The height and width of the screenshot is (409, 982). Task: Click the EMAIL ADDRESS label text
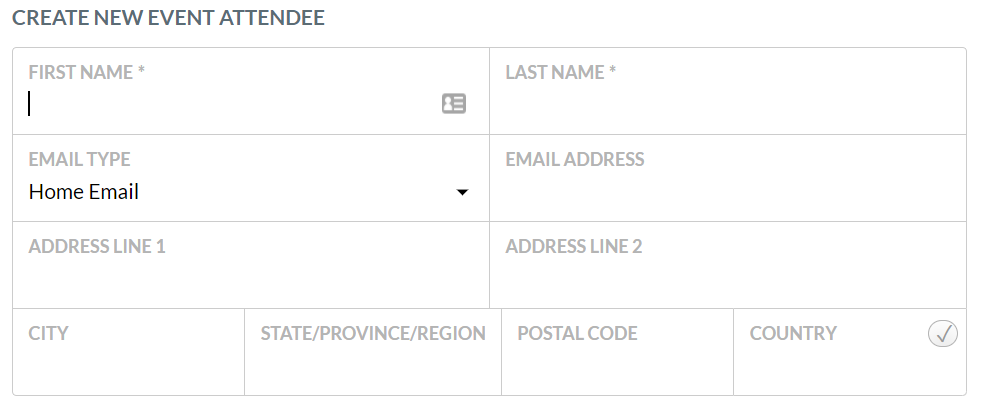pos(574,160)
